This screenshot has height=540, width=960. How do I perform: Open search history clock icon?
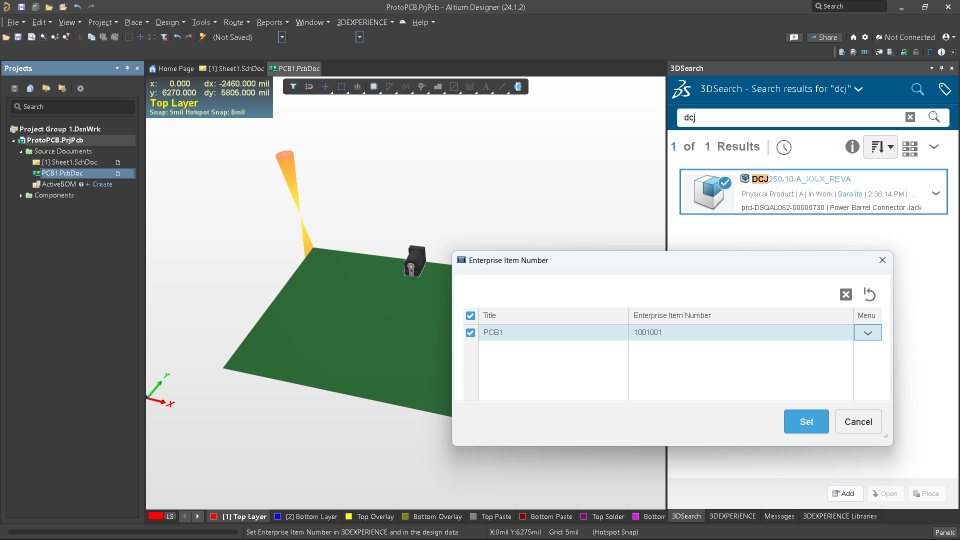click(x=784, y=147)
